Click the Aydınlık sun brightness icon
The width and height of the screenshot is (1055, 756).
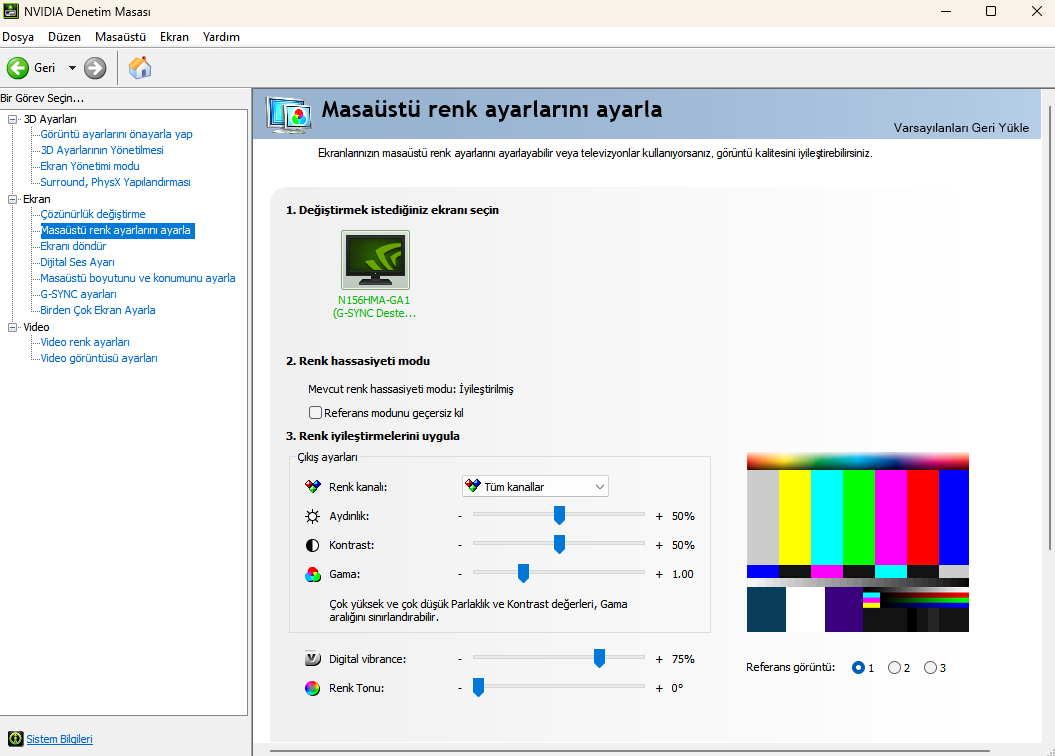click(312, 516)
